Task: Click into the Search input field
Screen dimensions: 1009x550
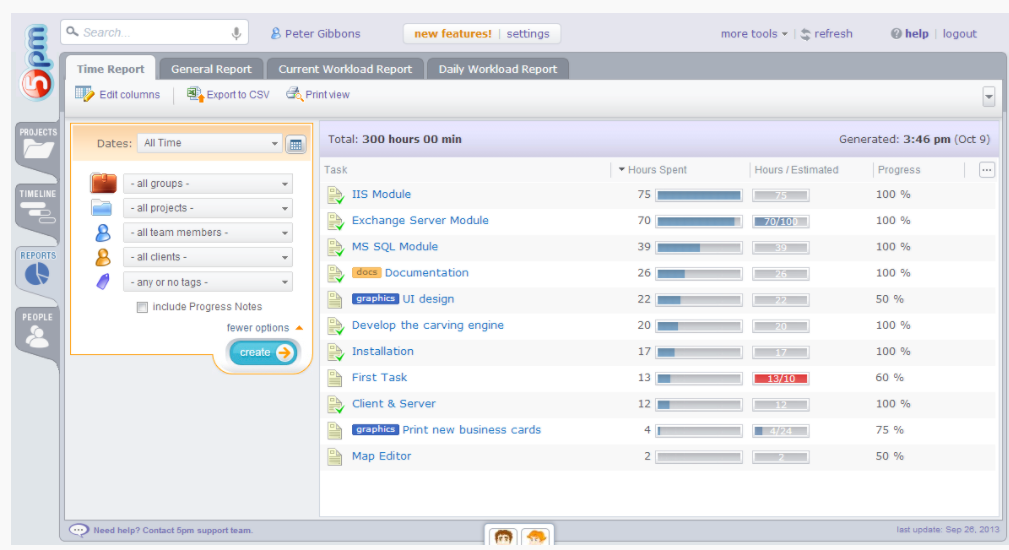Action: pyautogui.click(x=150, y=33)
